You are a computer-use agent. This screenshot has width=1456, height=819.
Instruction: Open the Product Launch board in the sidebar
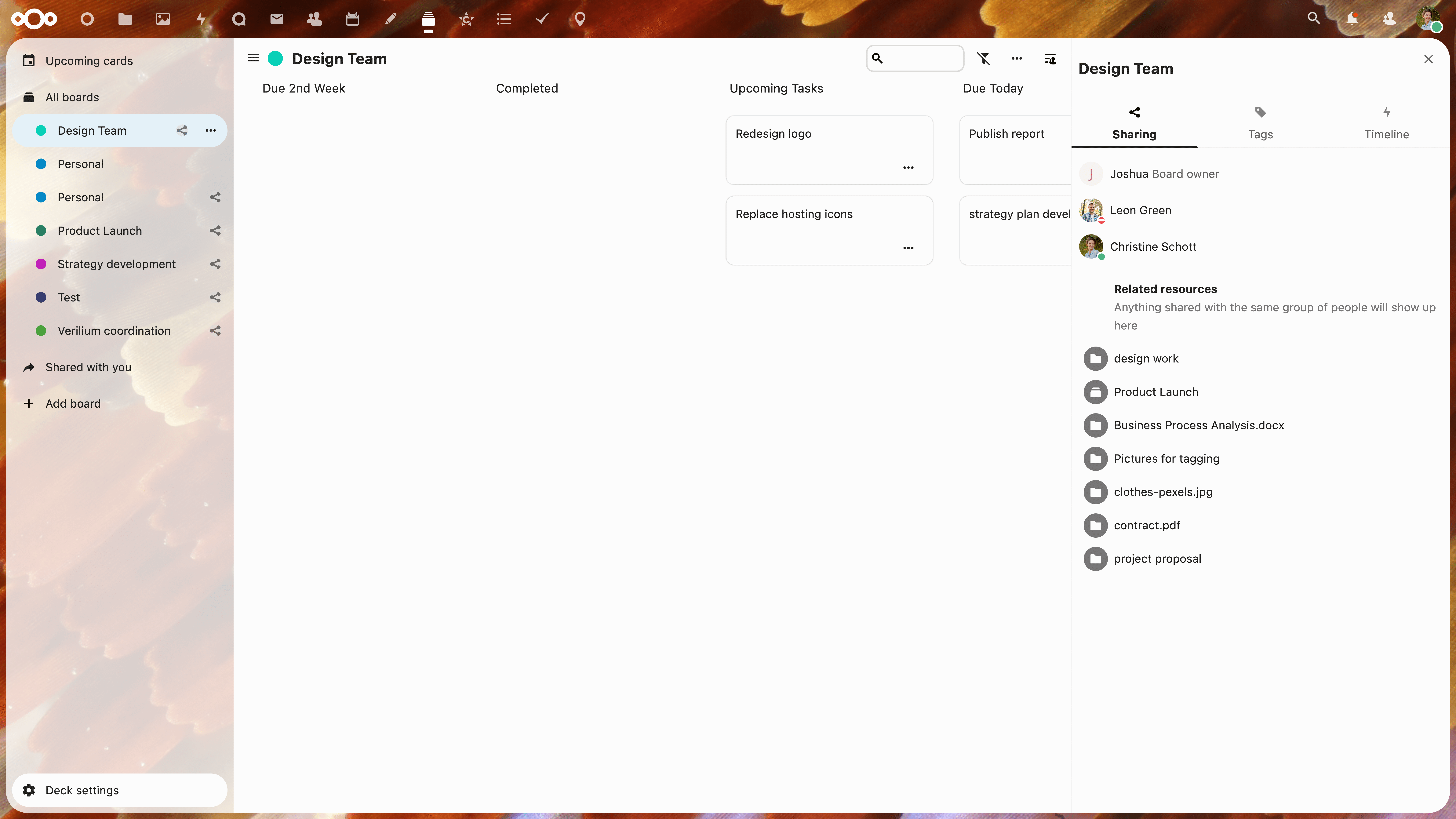120,231
